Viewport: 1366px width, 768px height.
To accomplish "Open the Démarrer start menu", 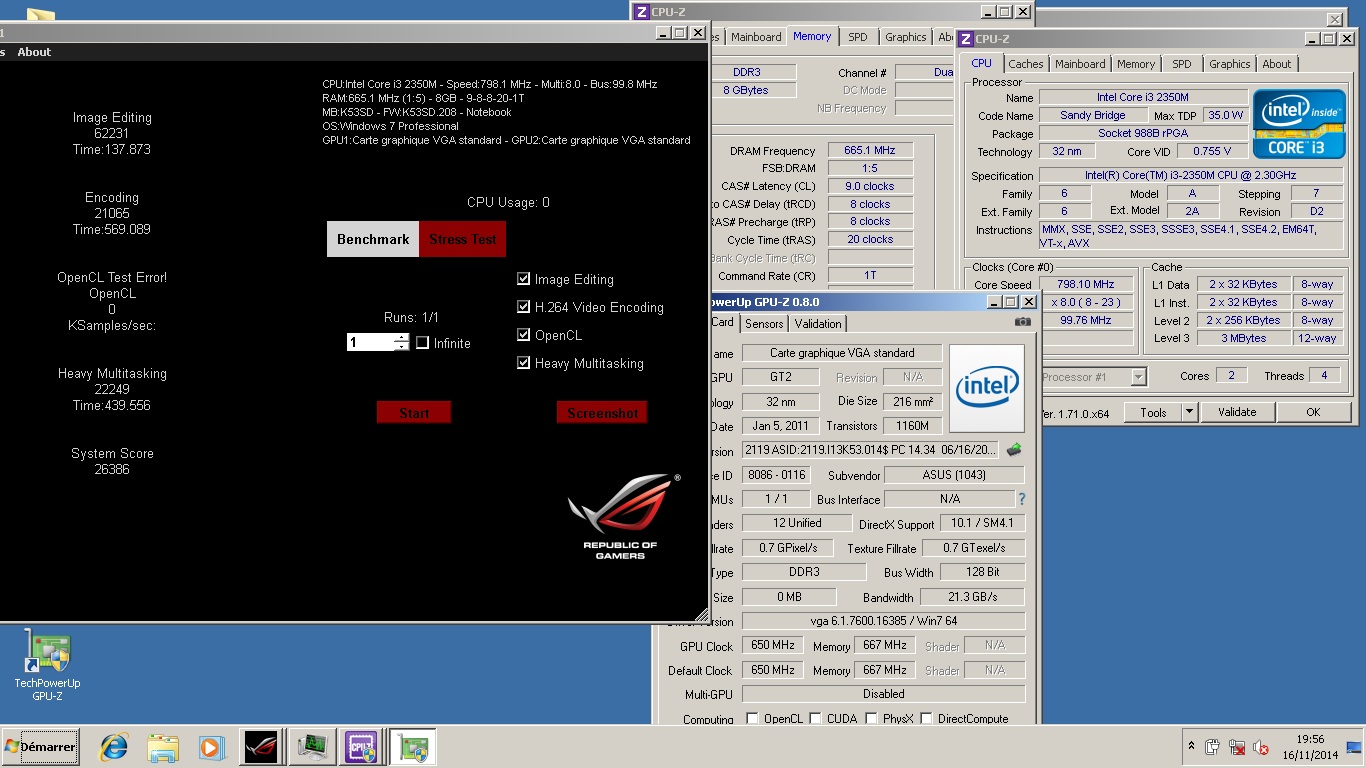I will pyautogui.click(x=40, y=747).
